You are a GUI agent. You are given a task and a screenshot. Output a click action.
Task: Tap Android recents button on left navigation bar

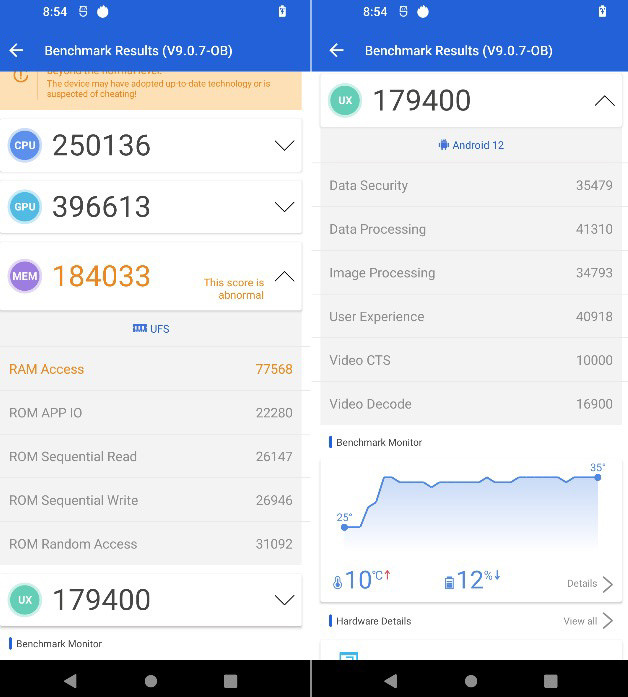tap(230, 681)
